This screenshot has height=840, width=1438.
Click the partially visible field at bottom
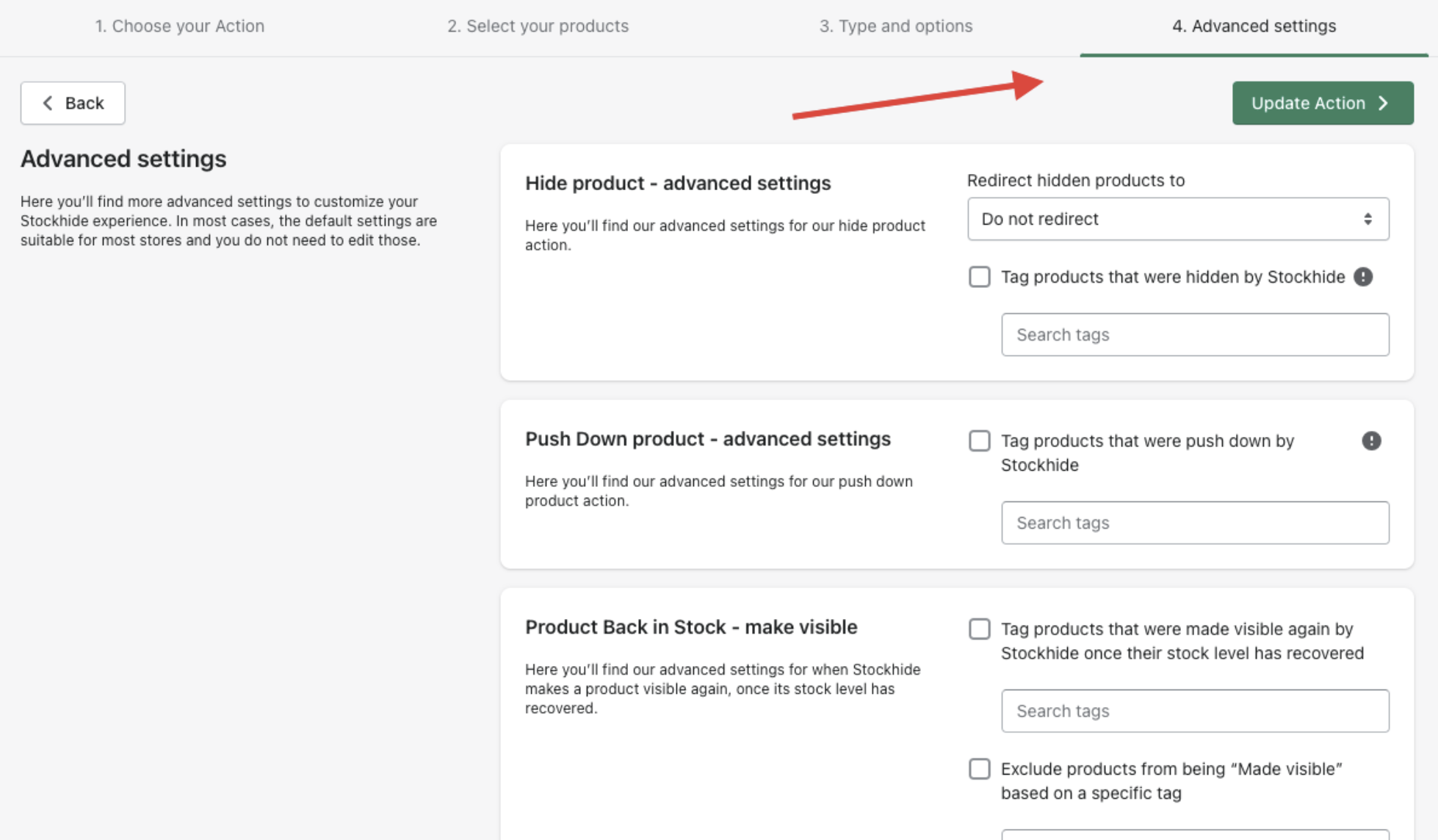1194,835
